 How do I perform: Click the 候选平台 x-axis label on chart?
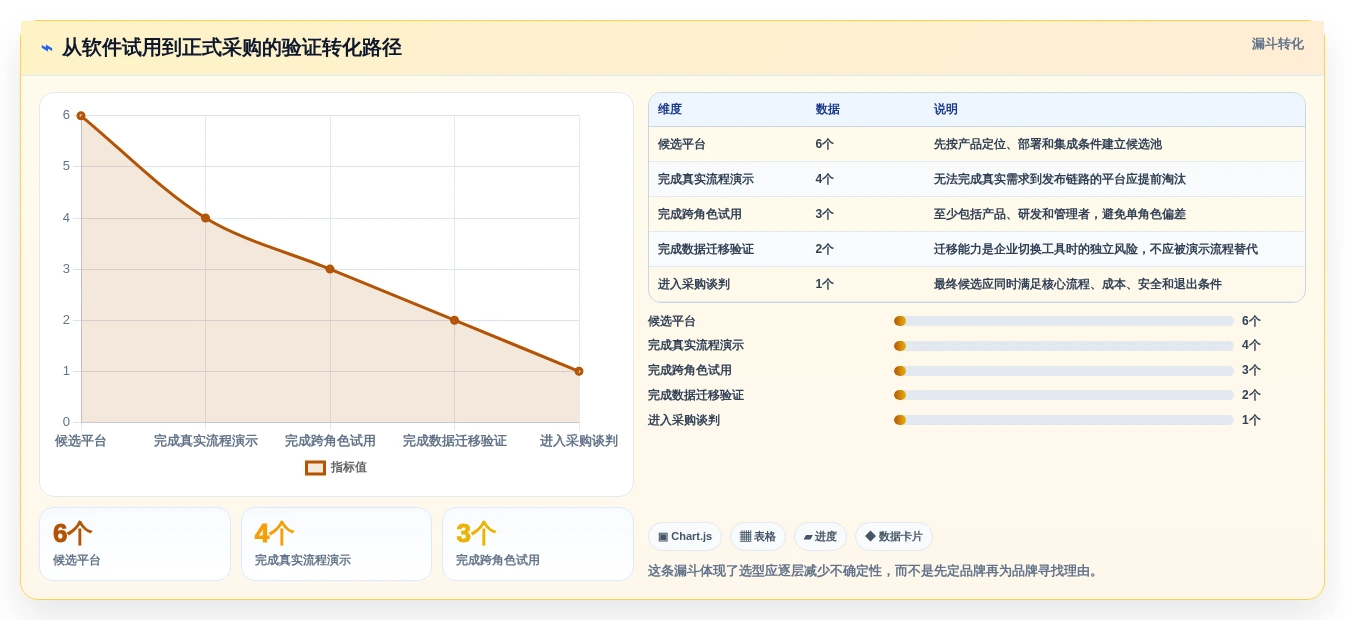click(81, 441)
